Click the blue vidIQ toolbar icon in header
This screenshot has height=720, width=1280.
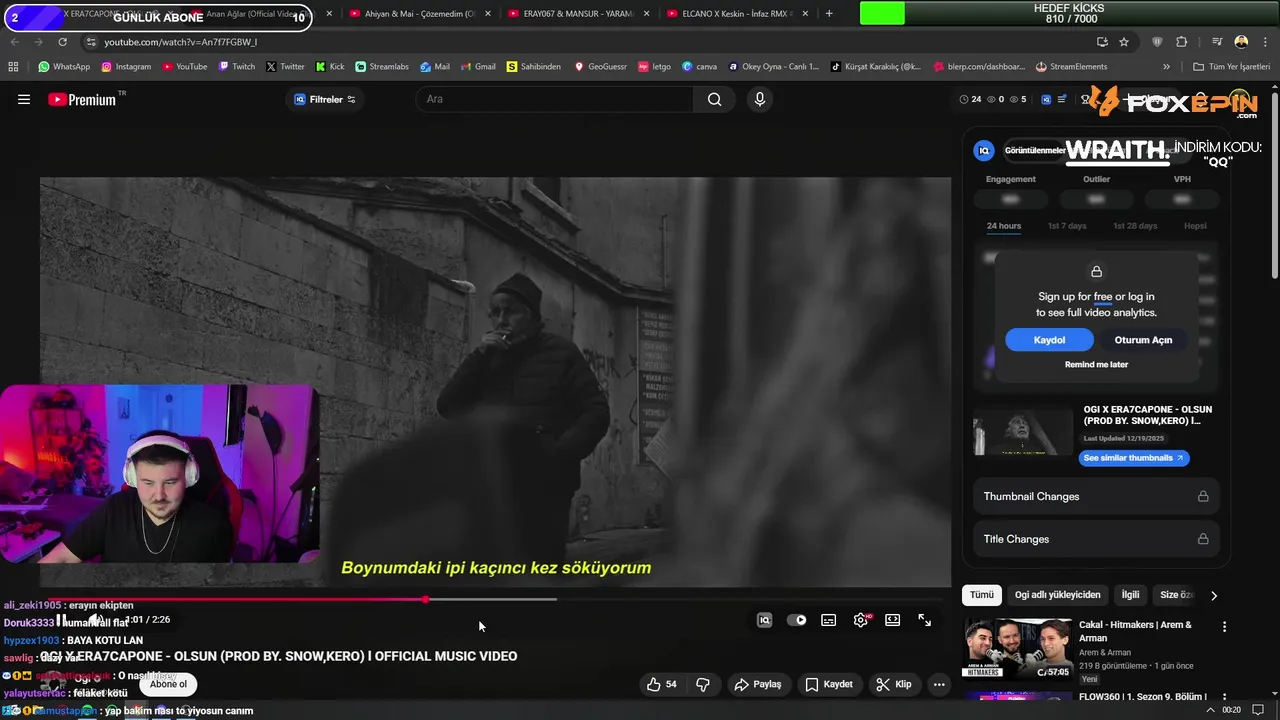point(1046,99)
